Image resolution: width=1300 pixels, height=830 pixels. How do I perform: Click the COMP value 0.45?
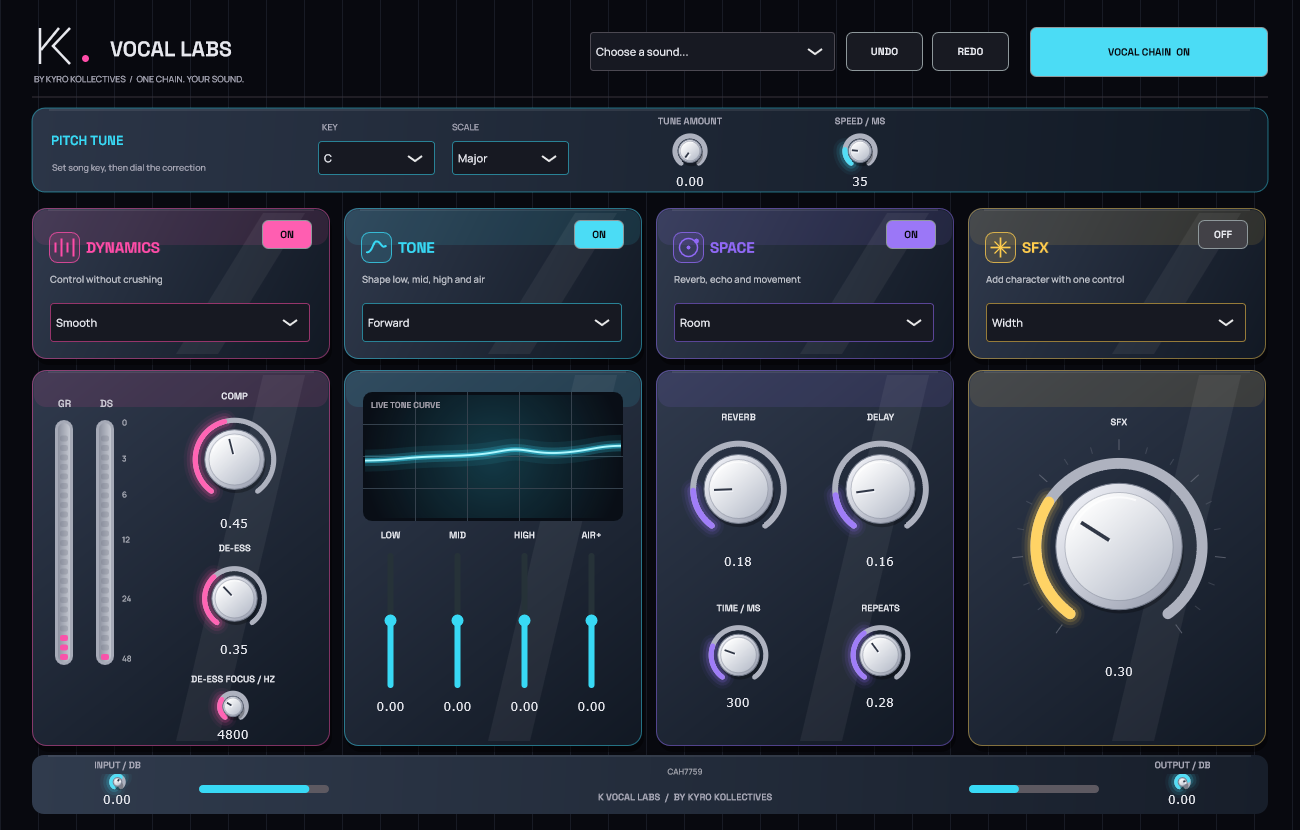pyautogui.click(x=234, y=524)
